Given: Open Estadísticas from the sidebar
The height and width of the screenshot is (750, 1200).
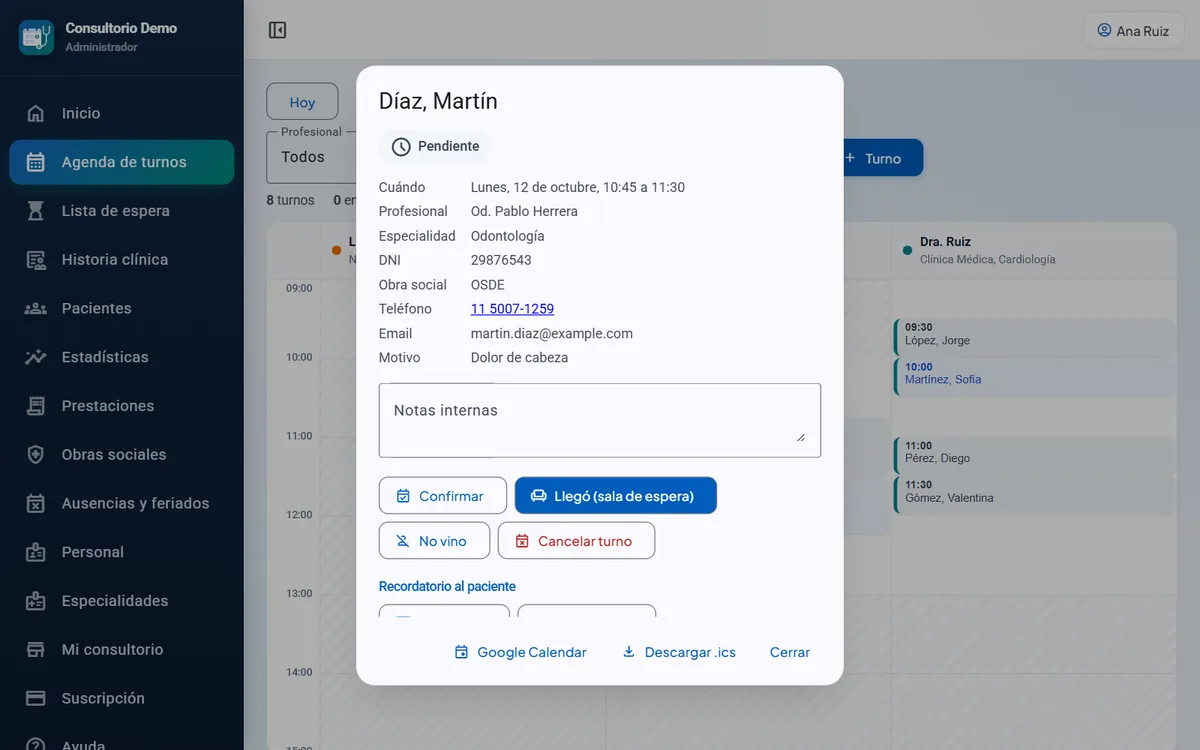Looking at the screenshot, I should [x=122, y=357].
